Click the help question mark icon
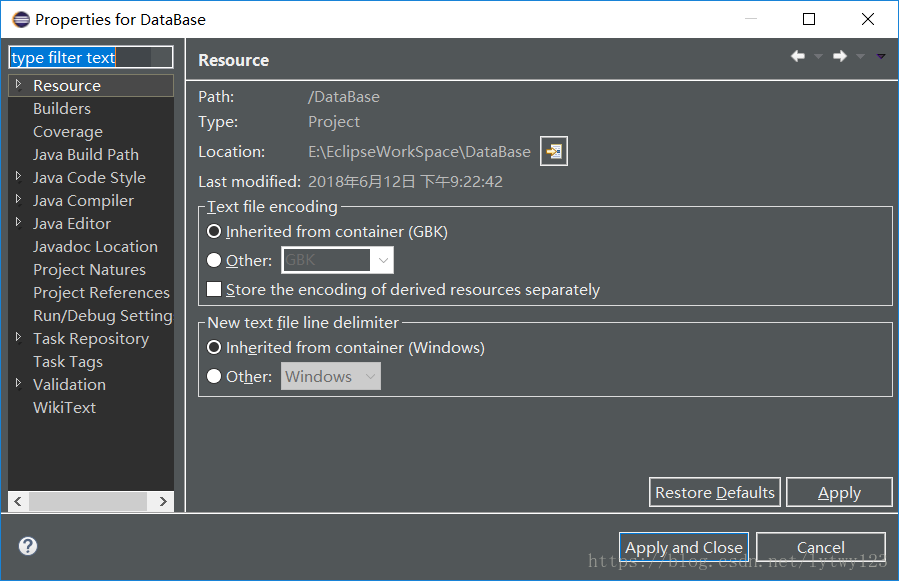Screen dimensions: 899x581 [28, 546]
